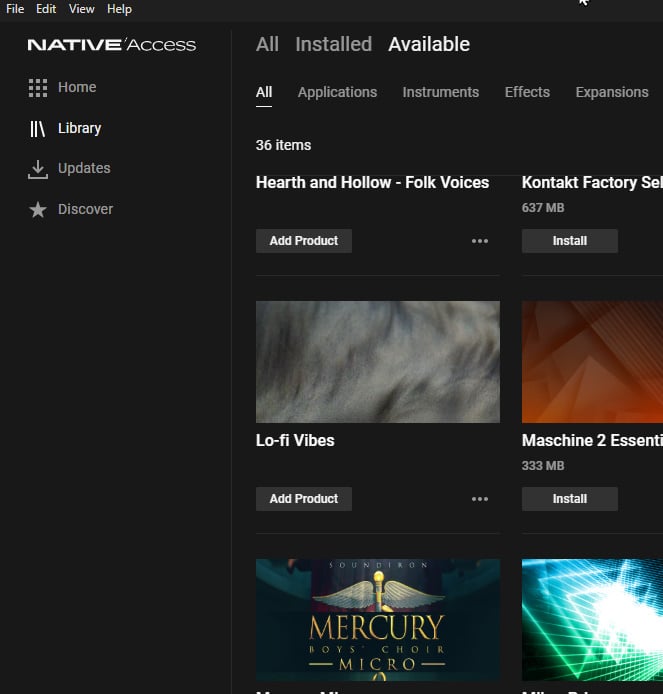
Task: Click the 637 MB size label
Action: (x=543, y=208)
